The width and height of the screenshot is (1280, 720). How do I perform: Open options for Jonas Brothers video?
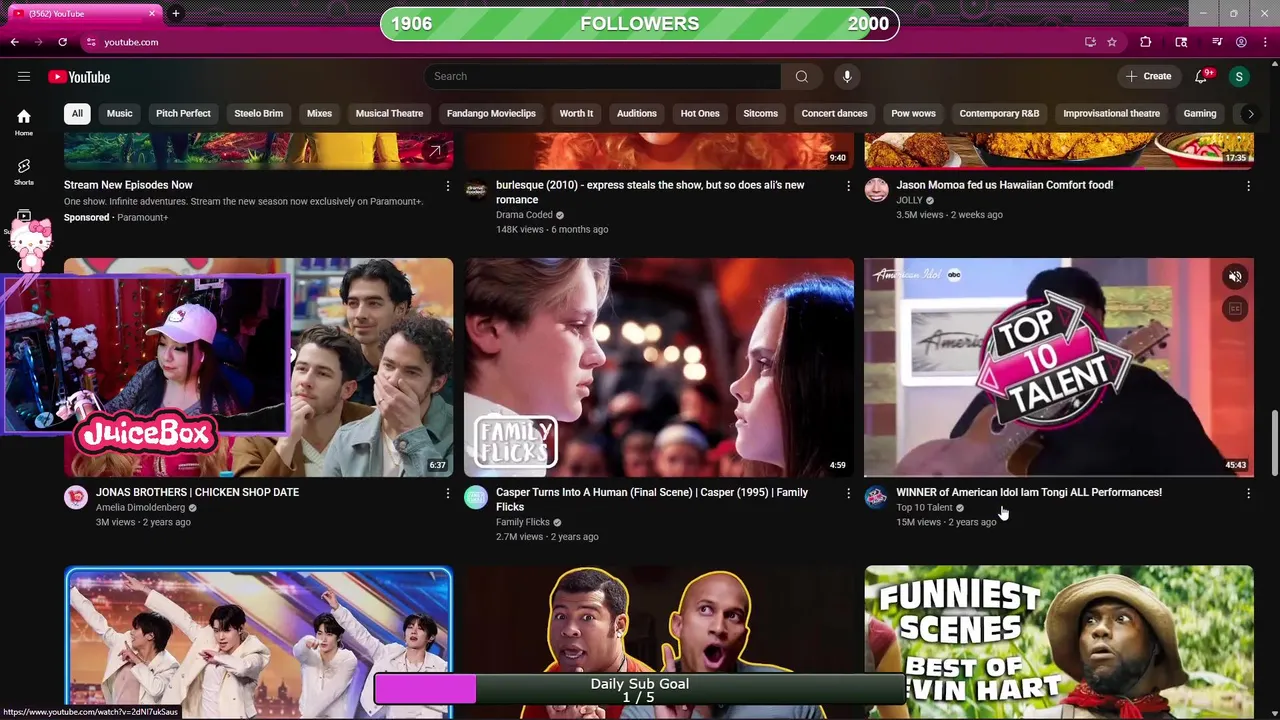[x=447, y=493]
